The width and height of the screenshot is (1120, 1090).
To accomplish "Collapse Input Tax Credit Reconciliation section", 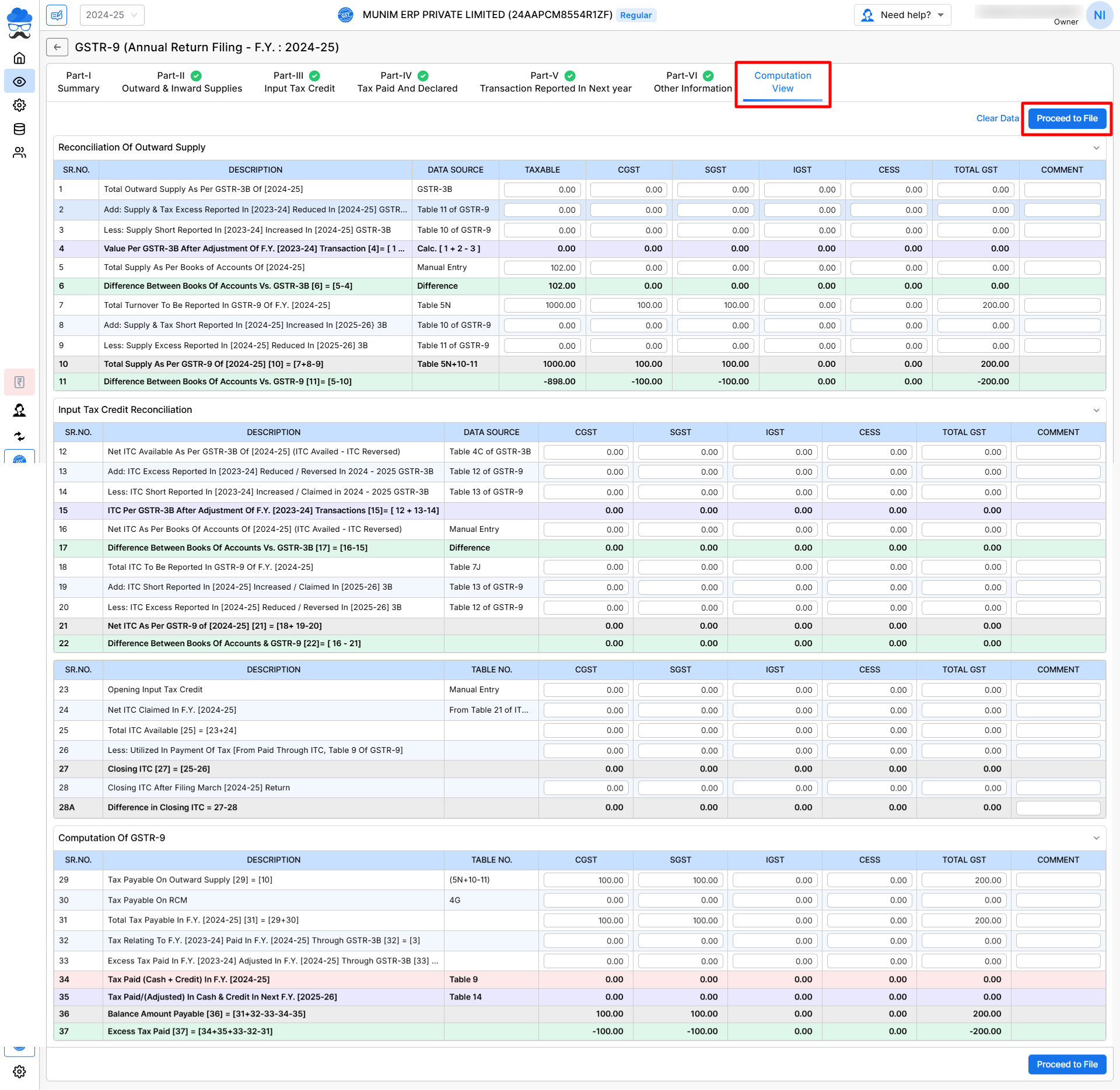I will point(1096,410).
